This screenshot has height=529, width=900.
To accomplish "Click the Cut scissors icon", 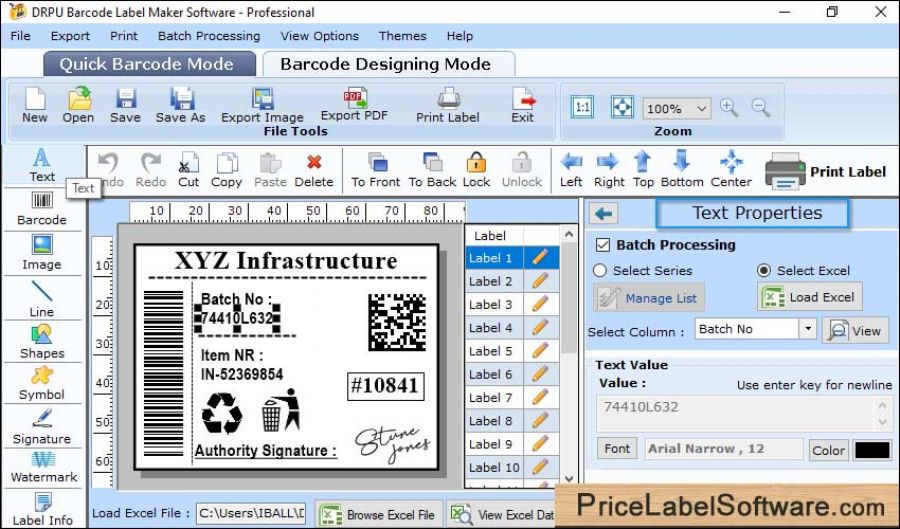I will pyautogui.click(x=188, y=170).
